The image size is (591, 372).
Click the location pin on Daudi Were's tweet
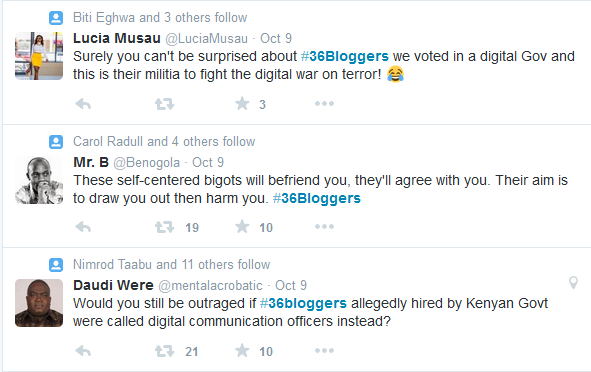pos(573,282)
